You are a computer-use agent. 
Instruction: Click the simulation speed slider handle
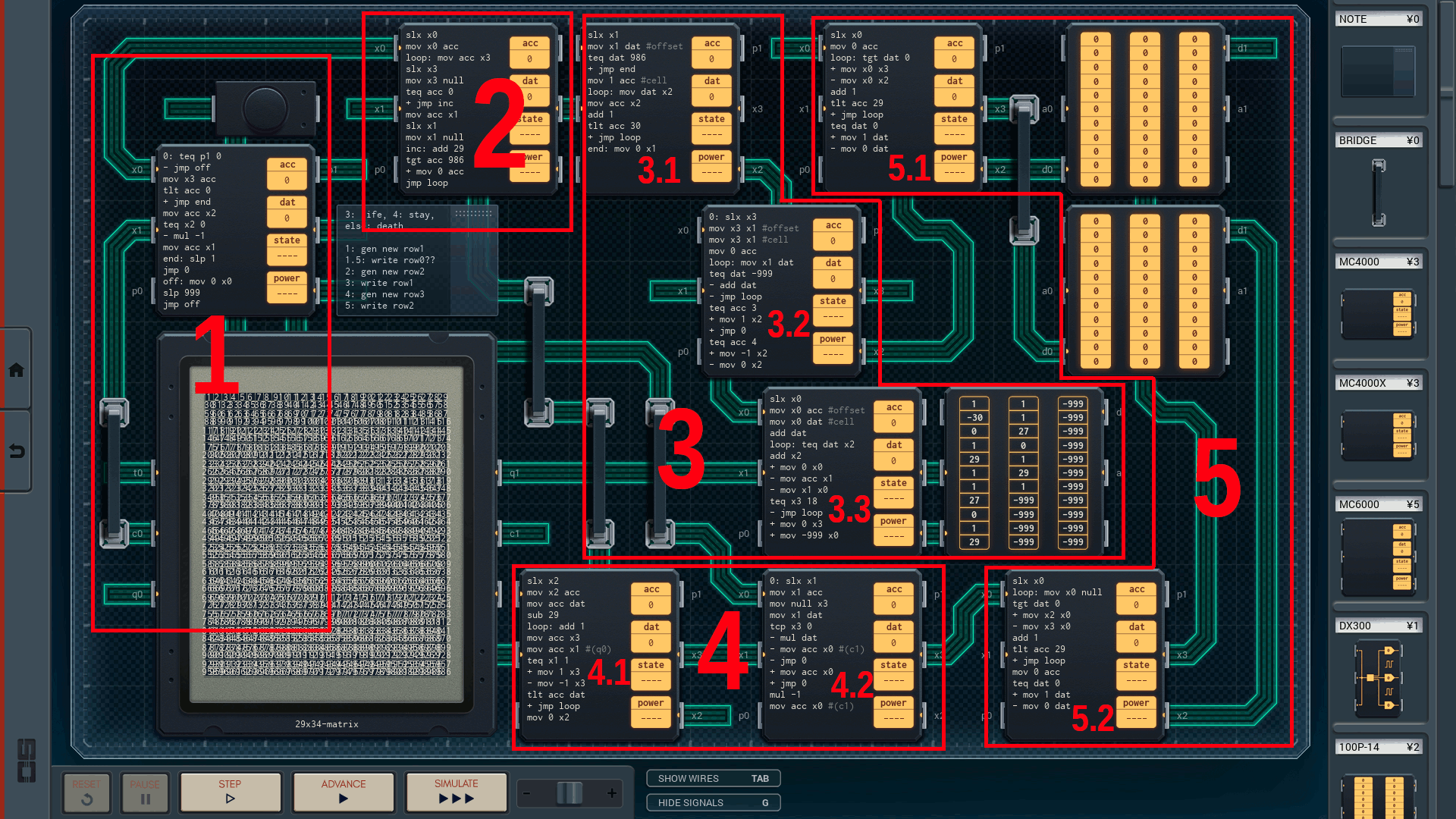(570, 794)
